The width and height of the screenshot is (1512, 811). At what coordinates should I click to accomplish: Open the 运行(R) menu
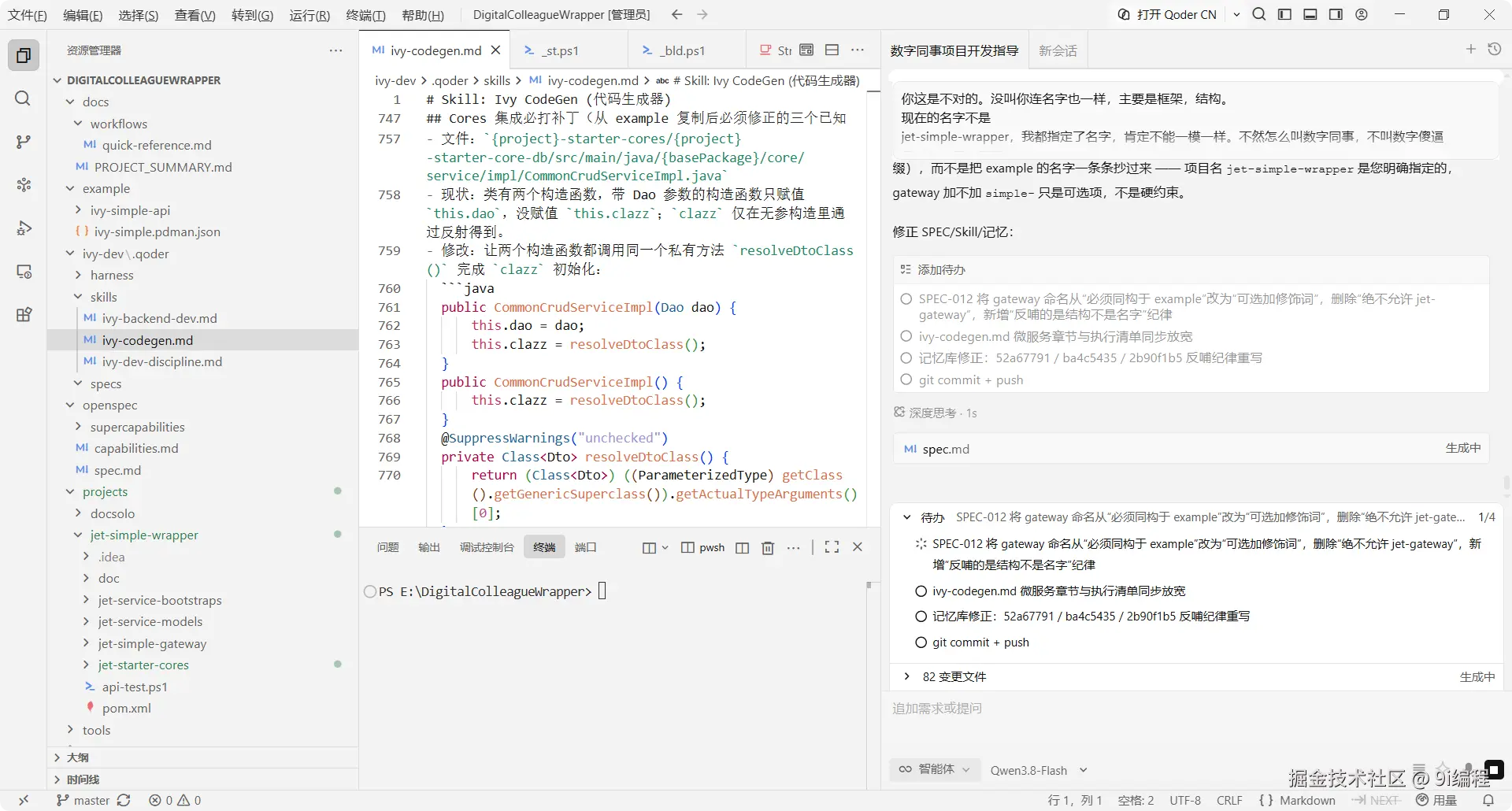[x=309, y=15]
